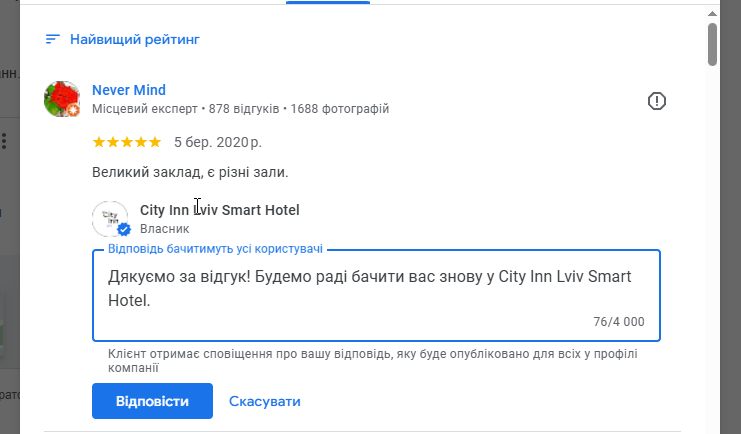Image resolution: width=741 pixels, height=434 pixels.
Task: Click the local guide badge on avatar
Action: pos(74,111)
